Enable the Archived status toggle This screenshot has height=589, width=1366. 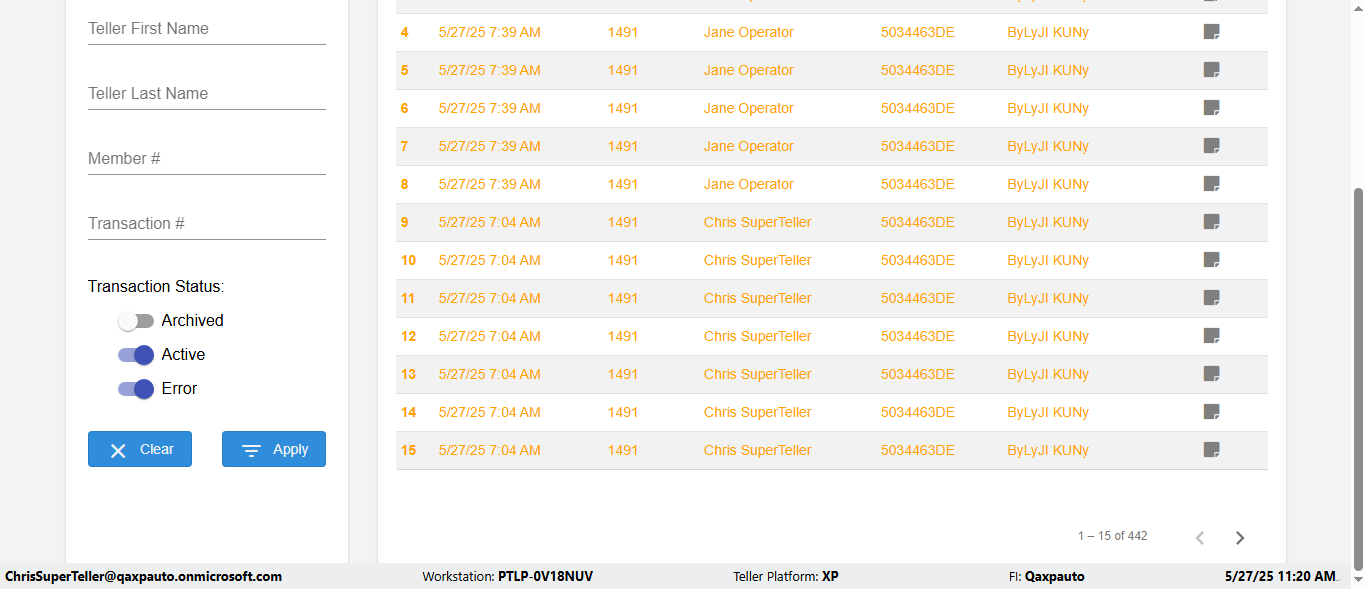pyautogui.click(x=136, y=321)
